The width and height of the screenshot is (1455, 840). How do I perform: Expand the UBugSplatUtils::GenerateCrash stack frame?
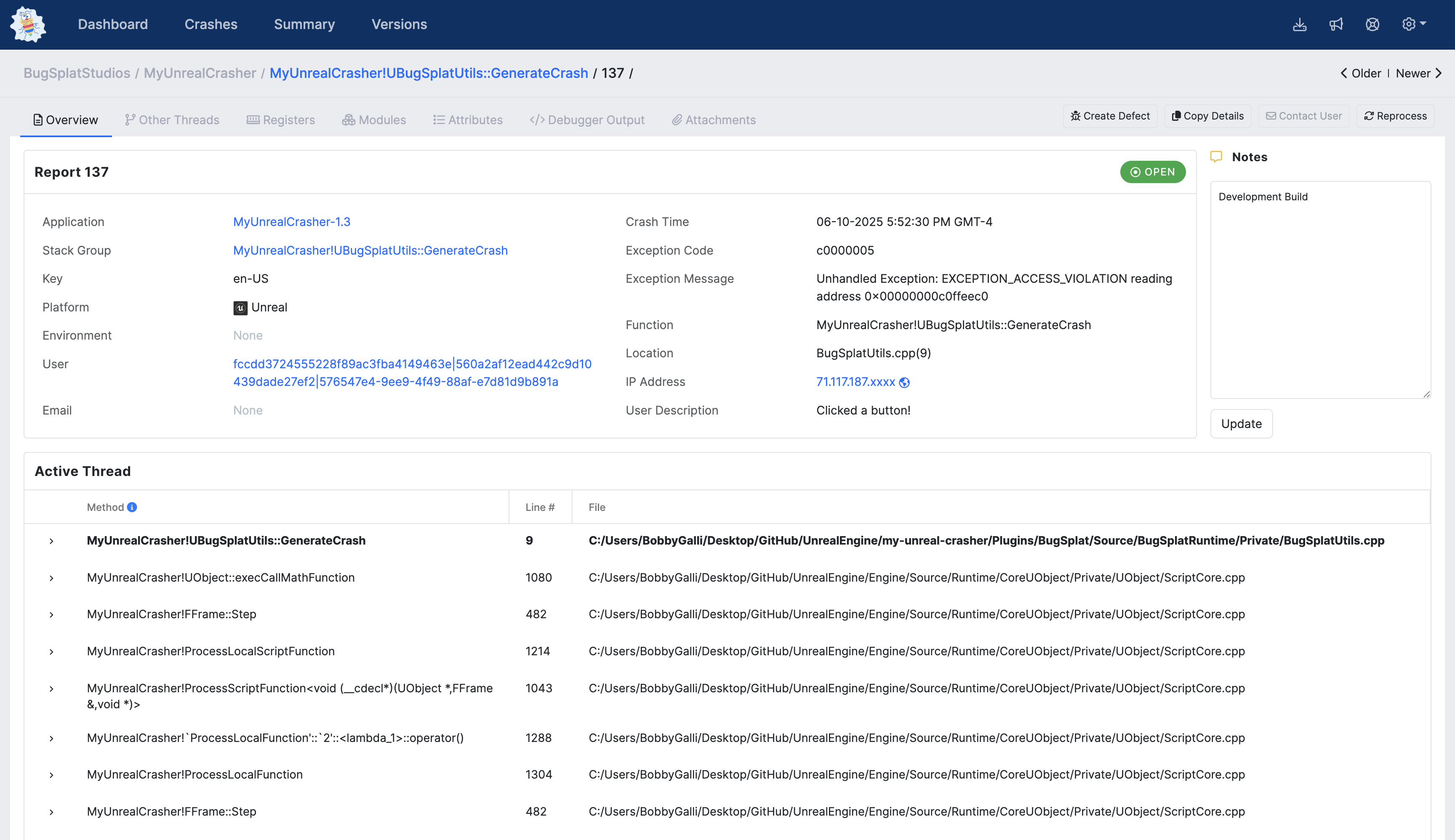[51, 541]
